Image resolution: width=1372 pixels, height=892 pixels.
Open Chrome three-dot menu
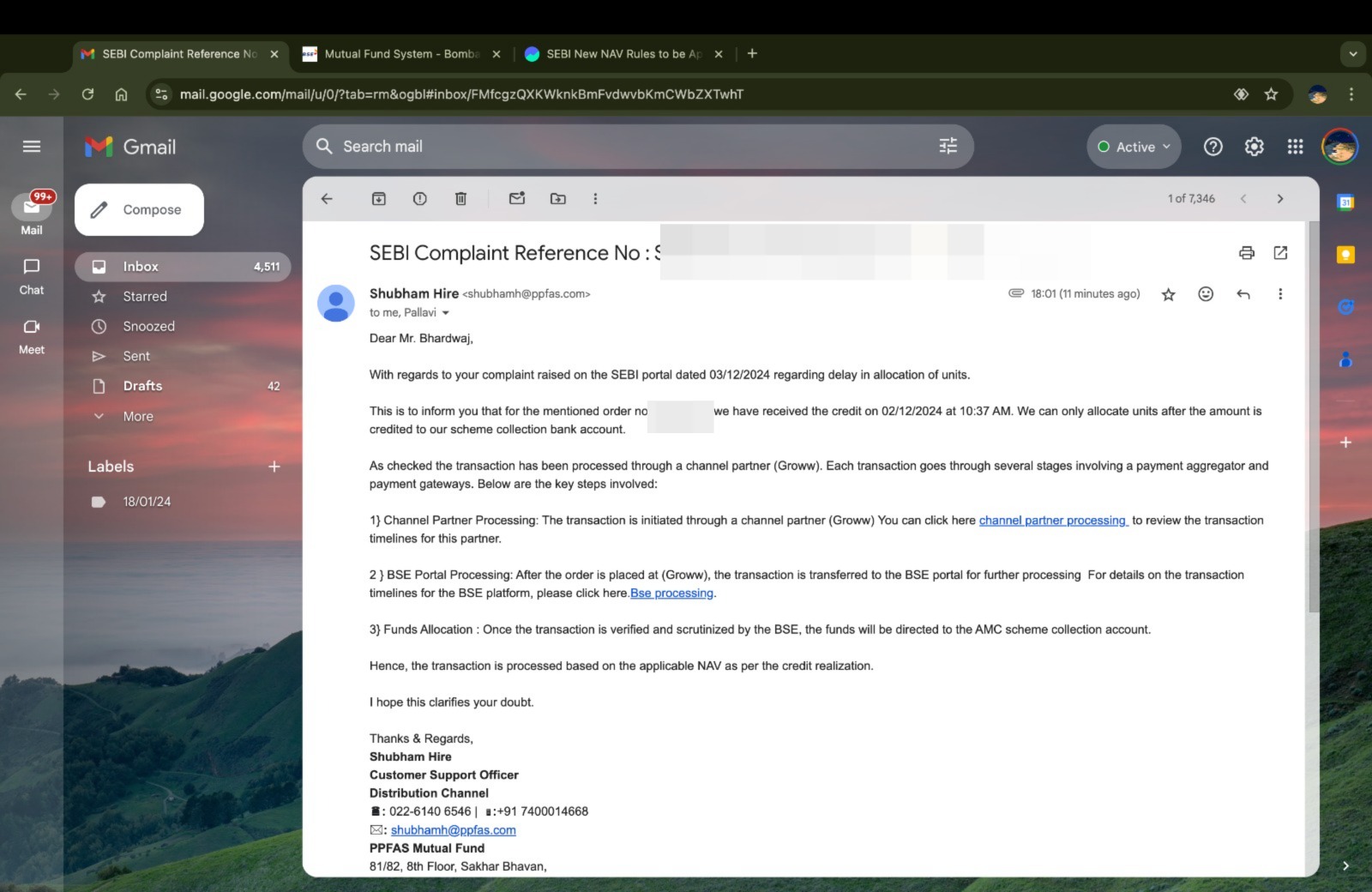pos(1351,94)
